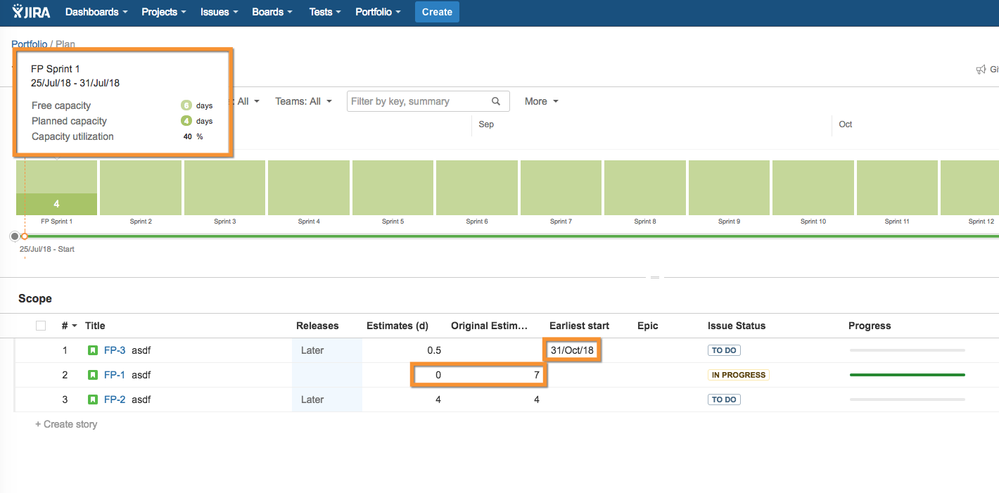Screen dimensions: 999x493
Task: Select the Sprint 3 capacity block
Action: pos(225,187)
